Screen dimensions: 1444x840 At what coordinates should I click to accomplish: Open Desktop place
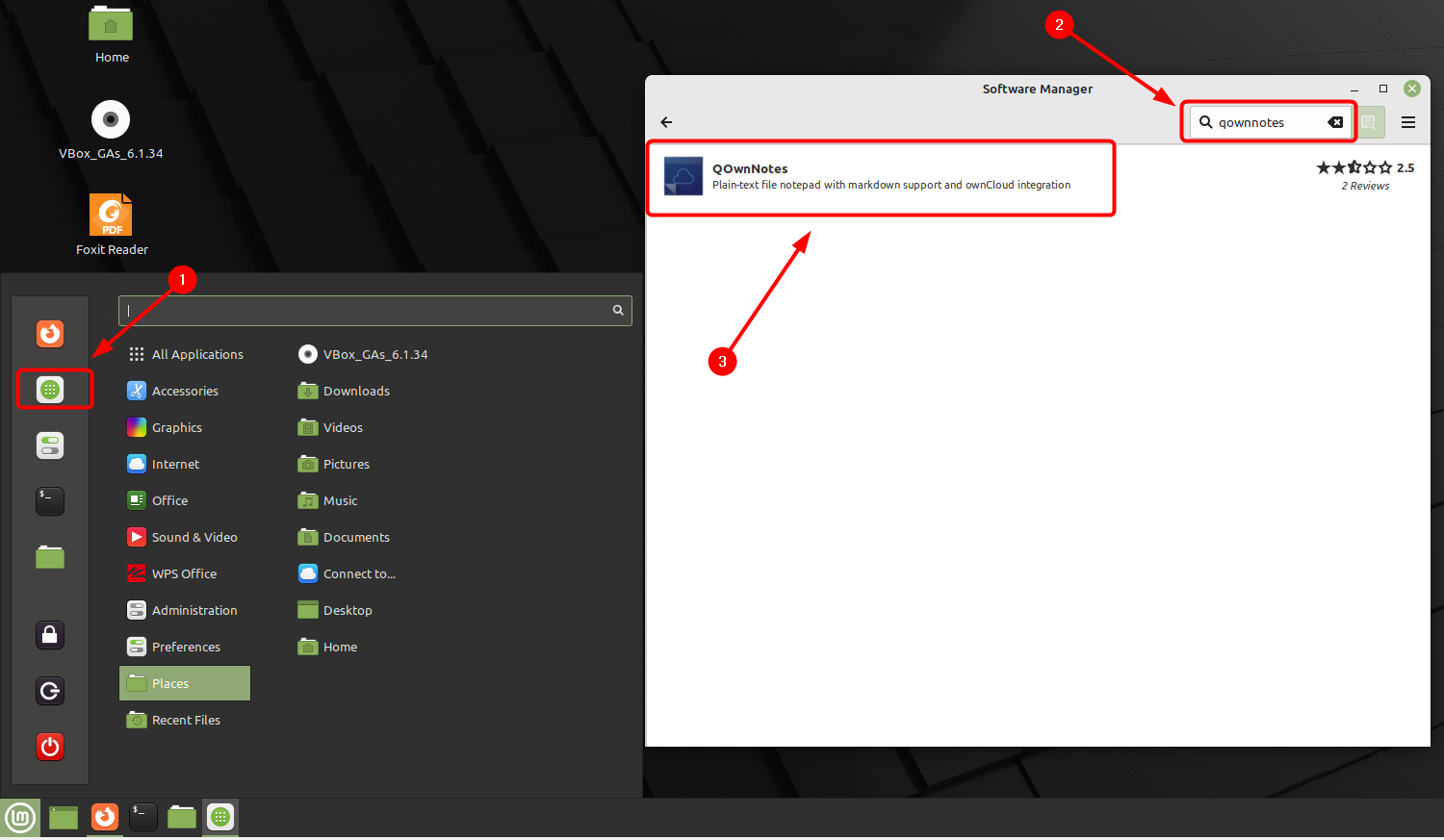click(336, 610)
